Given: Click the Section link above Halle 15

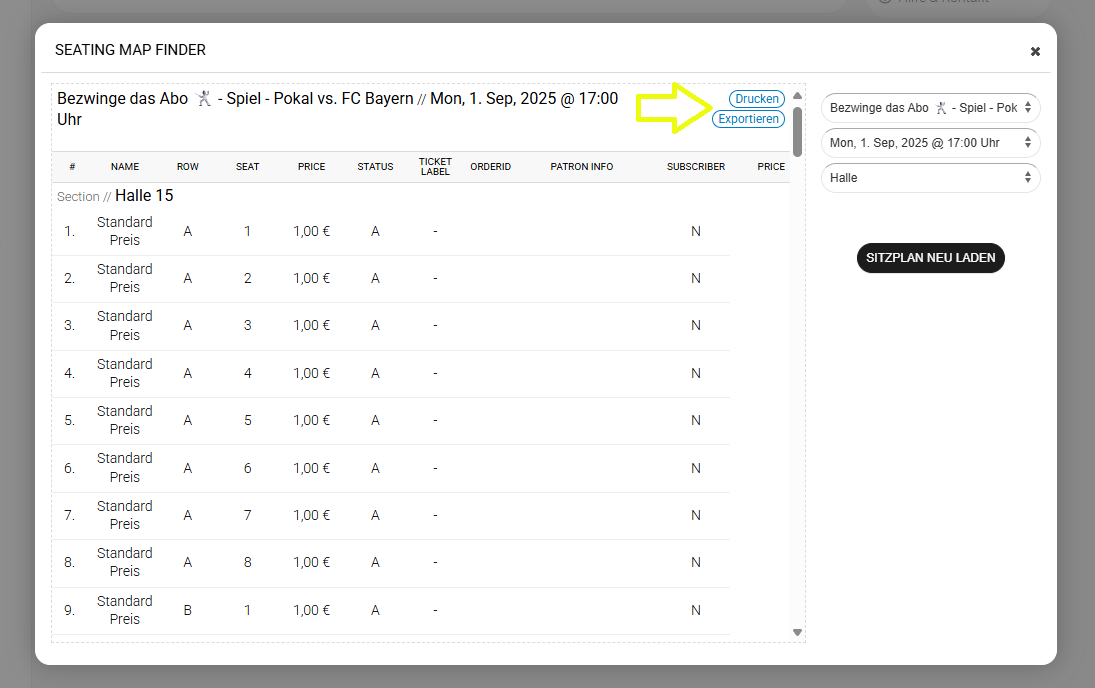Looking at the screenshot, I should click(x=78, y=197).
